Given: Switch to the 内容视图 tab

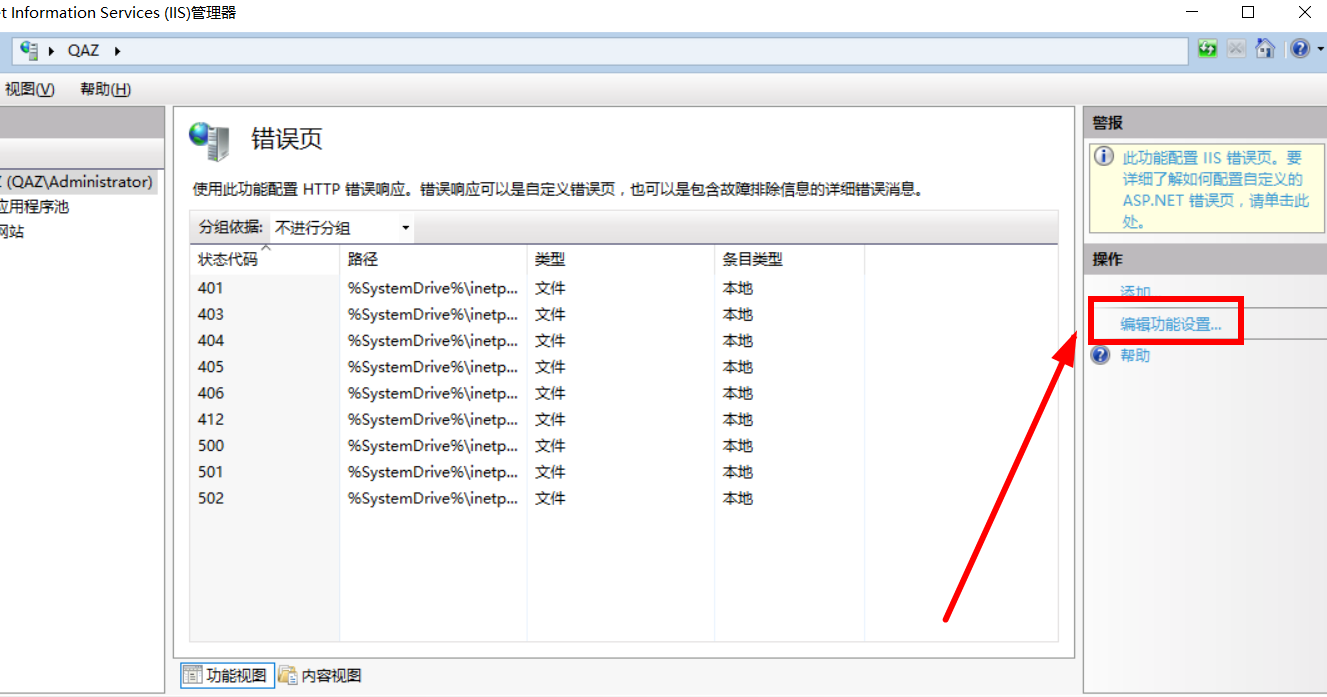Looking at the screenshot, I should [x=320, y=676].
